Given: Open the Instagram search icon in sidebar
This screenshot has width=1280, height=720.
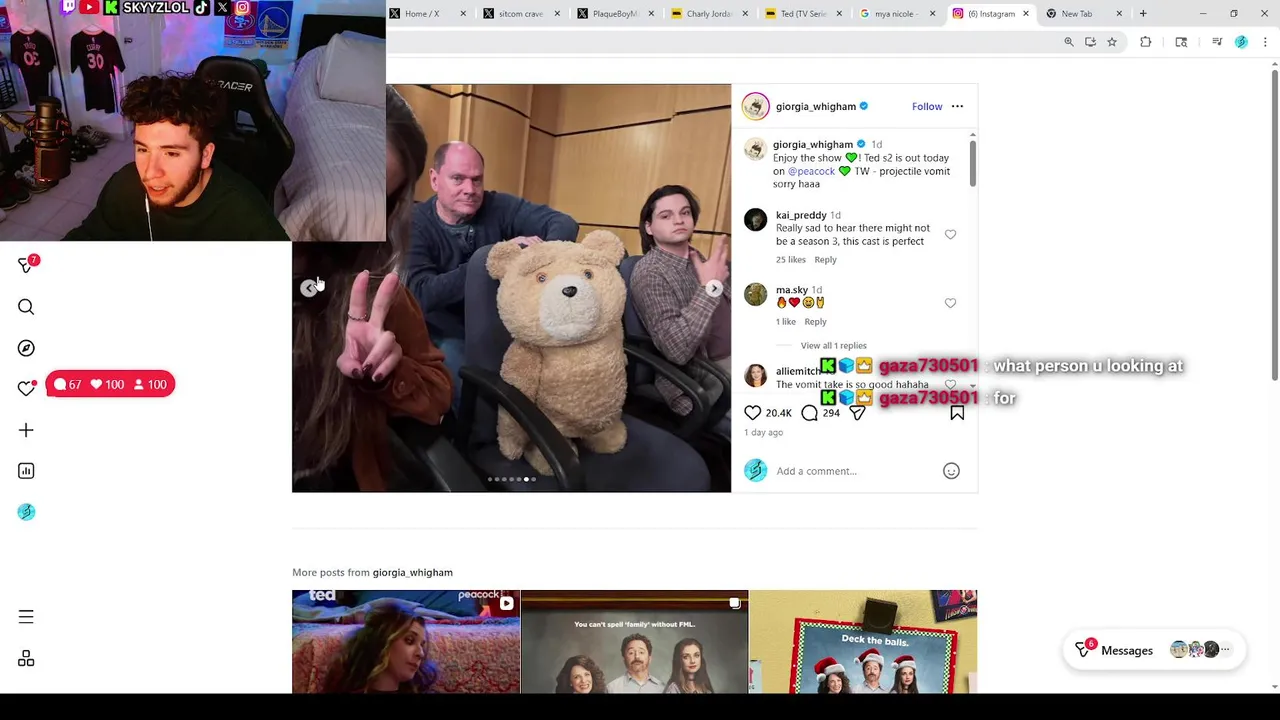Looking at the screenshot, I should click(26, 307).
